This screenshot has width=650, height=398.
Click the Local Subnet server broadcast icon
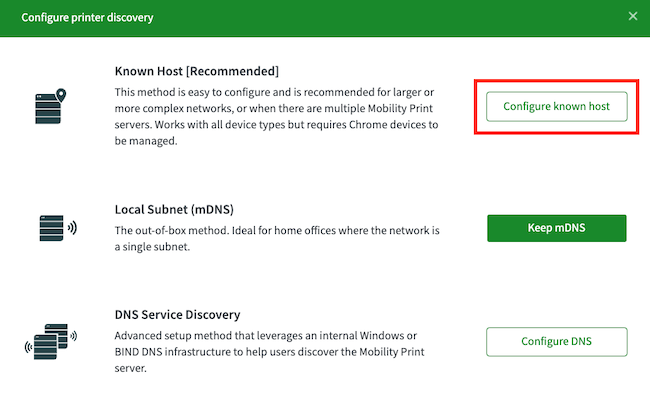tap(58, 228)
